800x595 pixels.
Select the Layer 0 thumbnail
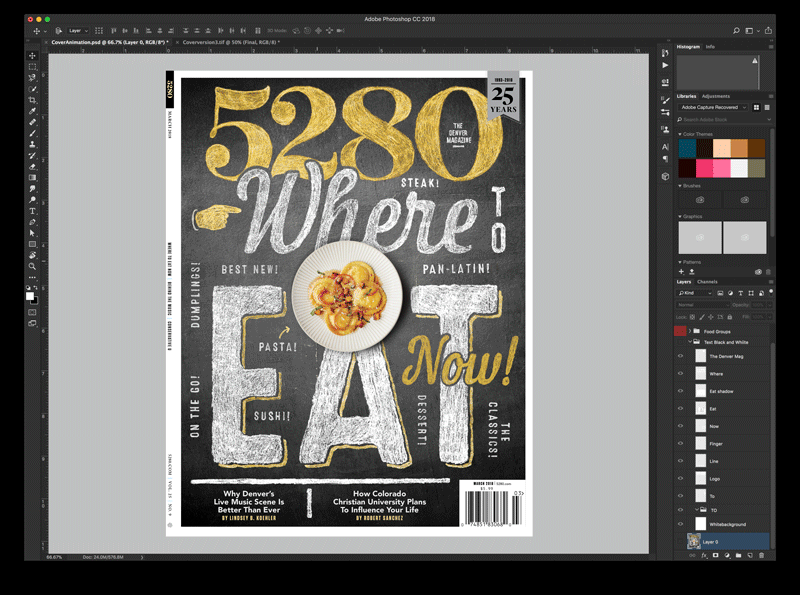(x=693, y=541)
